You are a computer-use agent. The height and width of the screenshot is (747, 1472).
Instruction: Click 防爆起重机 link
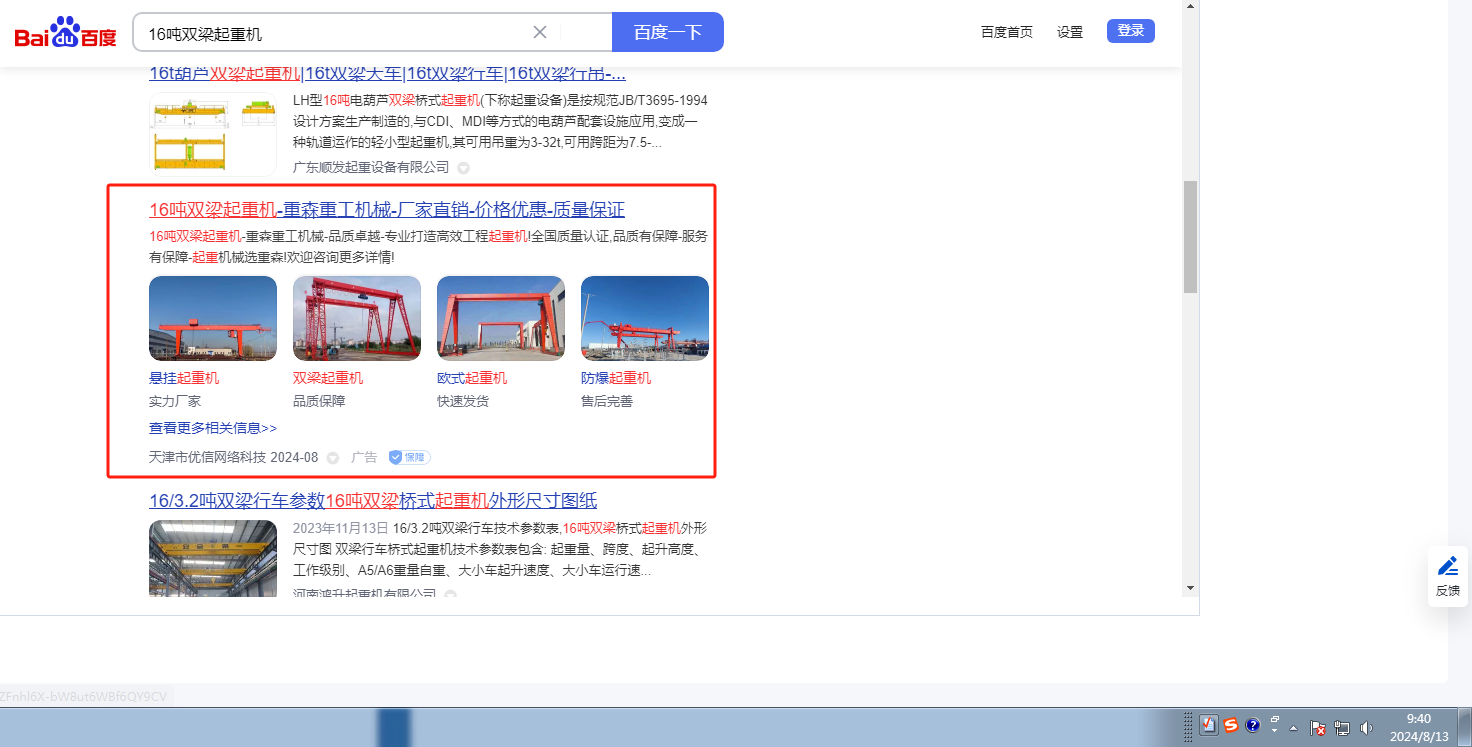coord(616,378)
